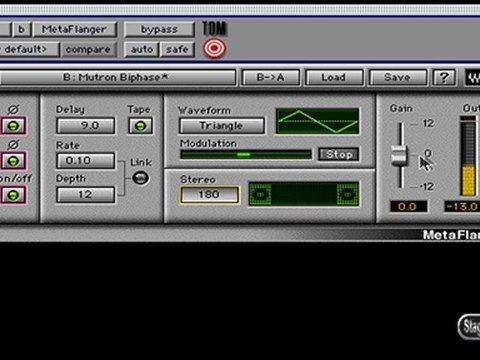Click the Waves logo icon
Image resolution: width=480 pixels, height=360 pixels.
[473, 78]
